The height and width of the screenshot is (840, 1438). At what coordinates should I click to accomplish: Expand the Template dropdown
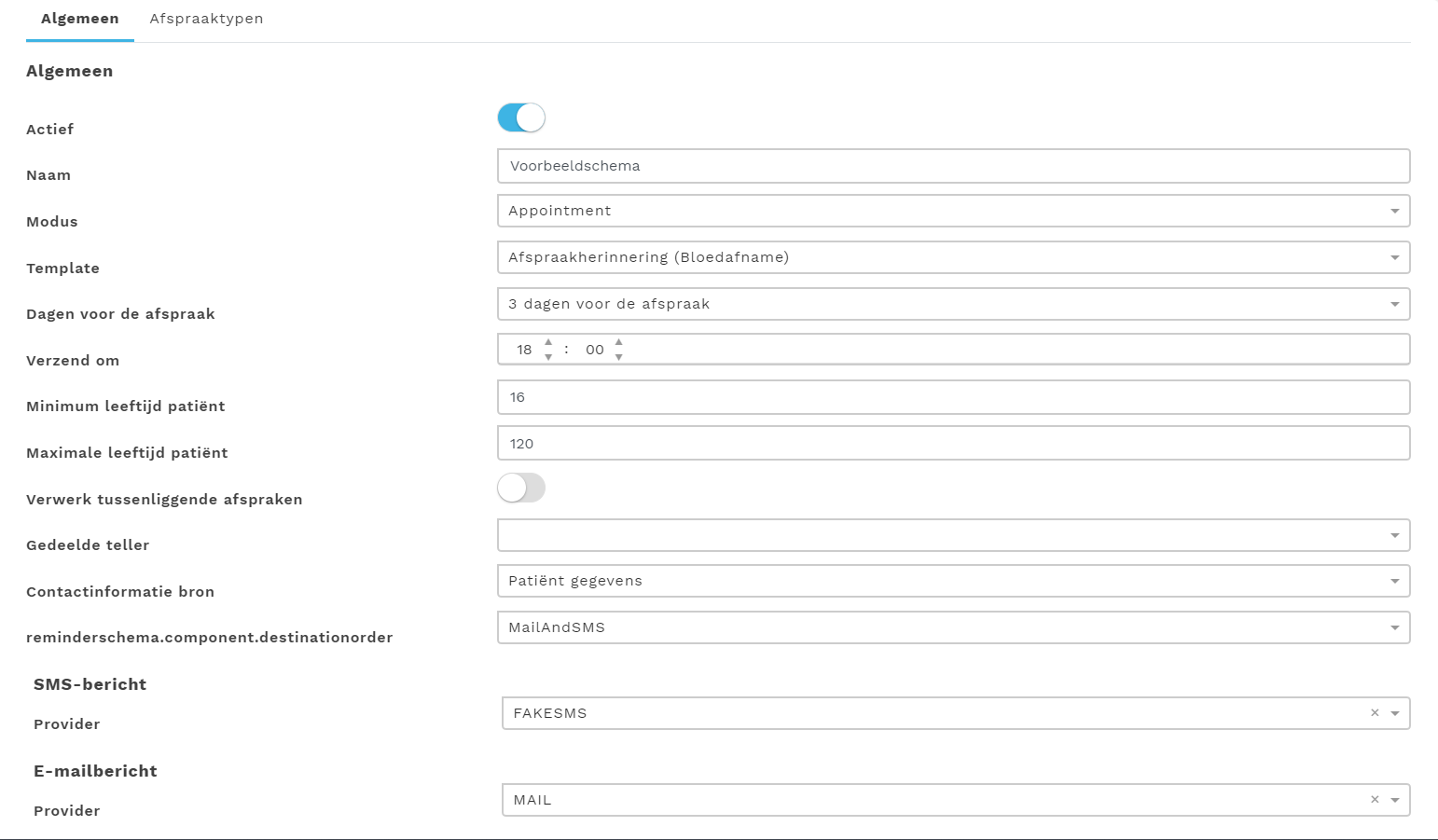(x=953, y=257)
